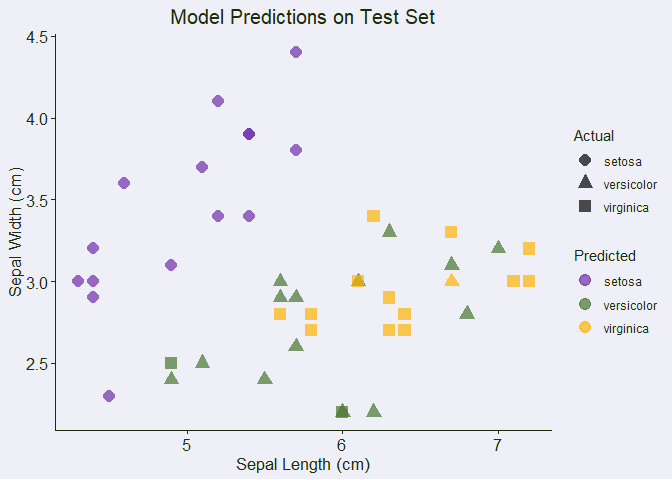Click the setosa circle icon under Actual
The width and height of the screenshot is (672, 480).
coord(585,160)
